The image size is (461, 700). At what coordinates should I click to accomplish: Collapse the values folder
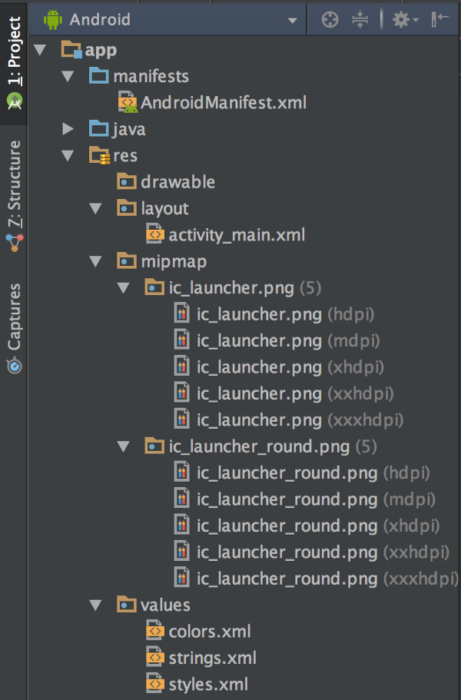tap(96, 605)
